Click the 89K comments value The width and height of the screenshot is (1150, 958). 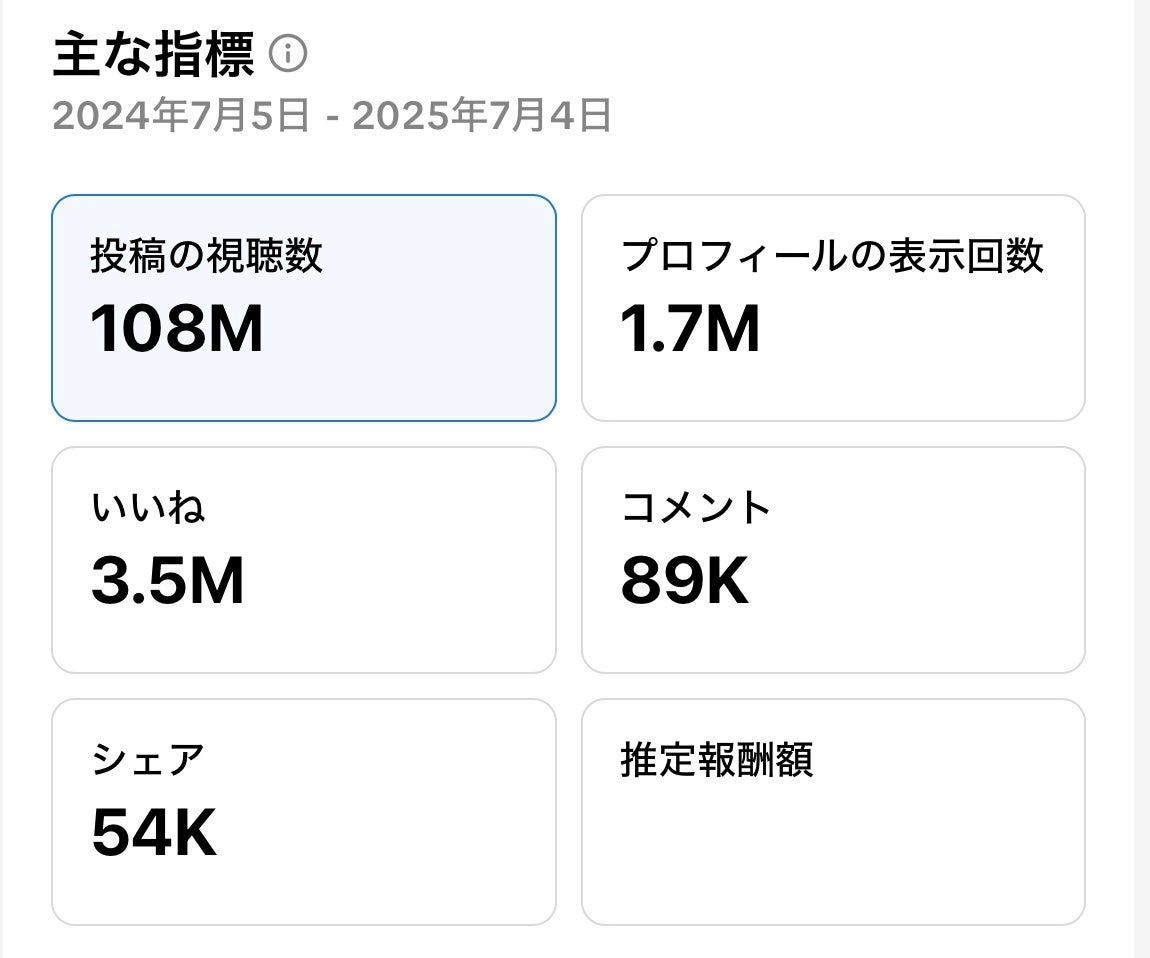tap(684, 581)
